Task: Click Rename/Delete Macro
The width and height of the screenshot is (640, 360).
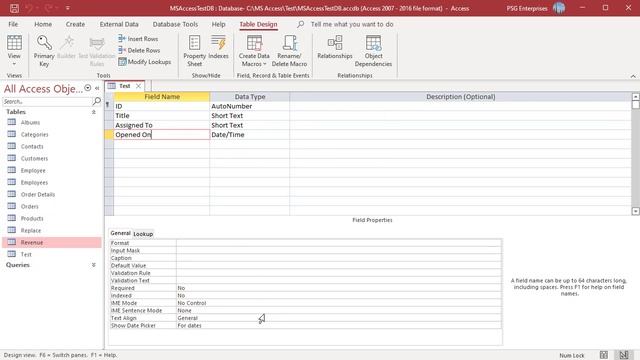Action: (289, 51)
